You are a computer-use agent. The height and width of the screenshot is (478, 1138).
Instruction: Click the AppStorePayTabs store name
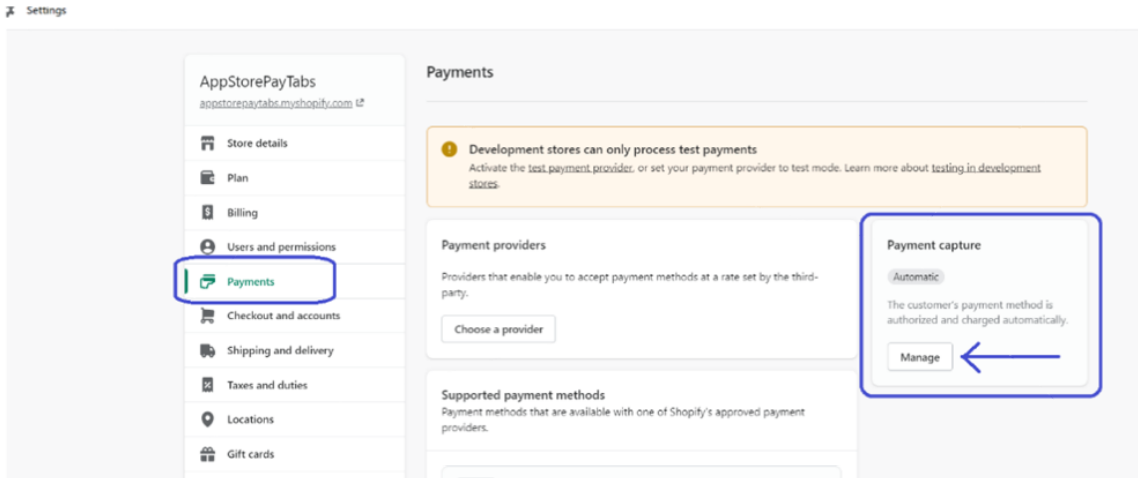click(x=258, y=82)
